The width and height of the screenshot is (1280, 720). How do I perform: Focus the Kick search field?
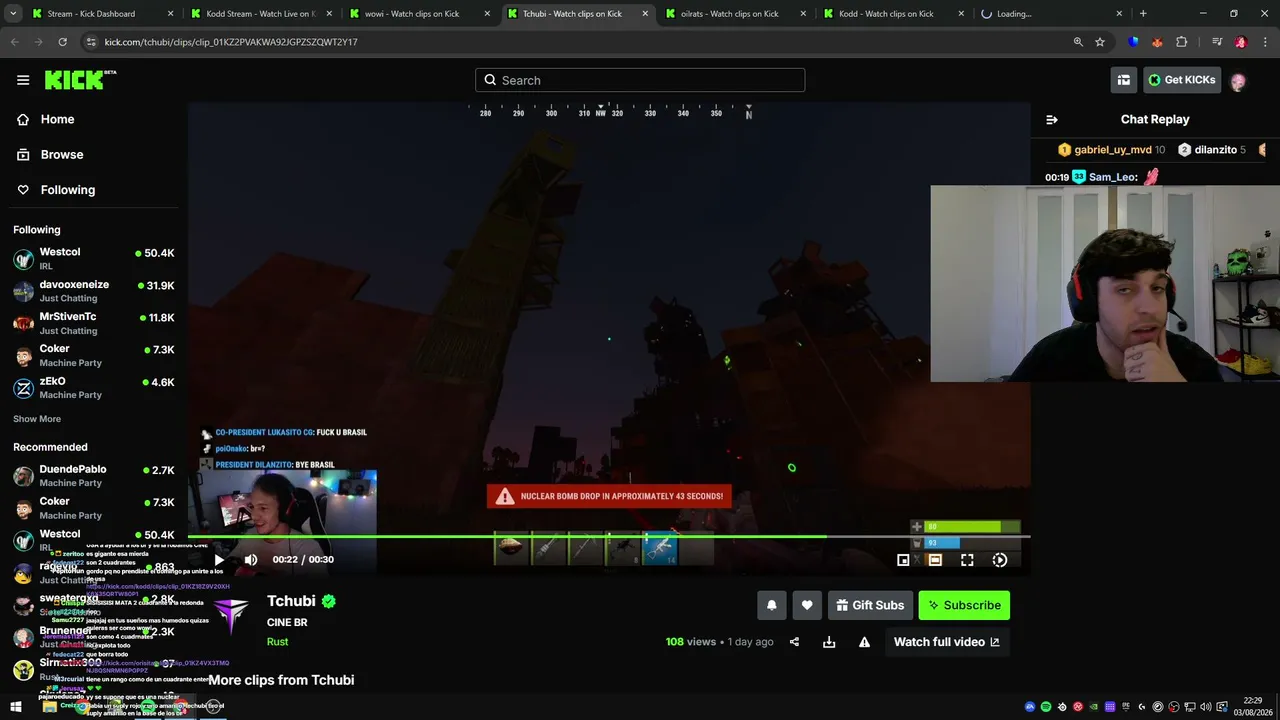(x=640, y=80)
